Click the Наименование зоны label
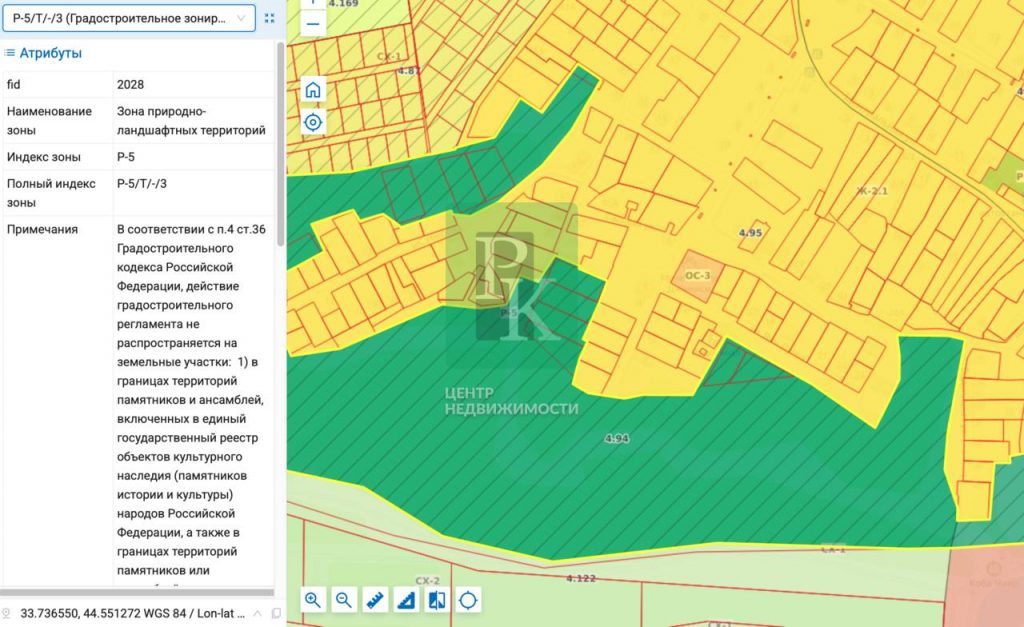This screenshot has width=1024, height=627. click(x=49, y=121)
